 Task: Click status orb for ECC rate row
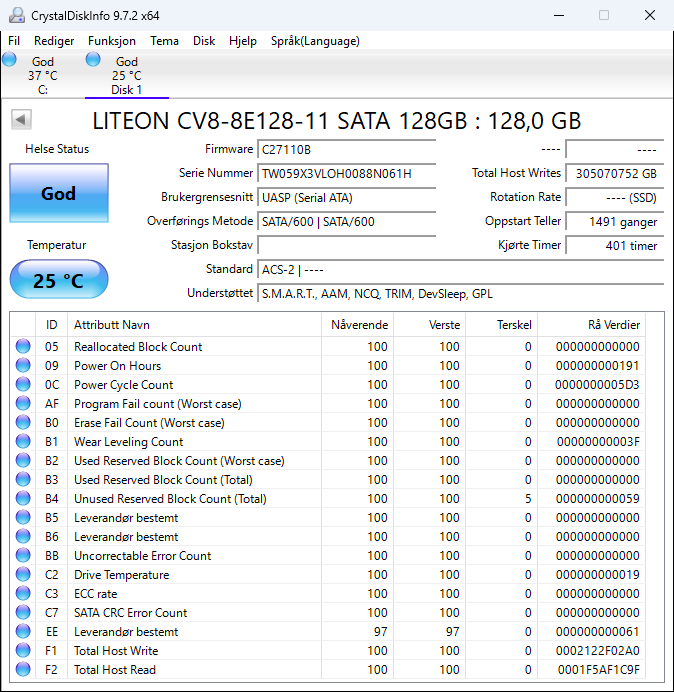pos(23,593)
